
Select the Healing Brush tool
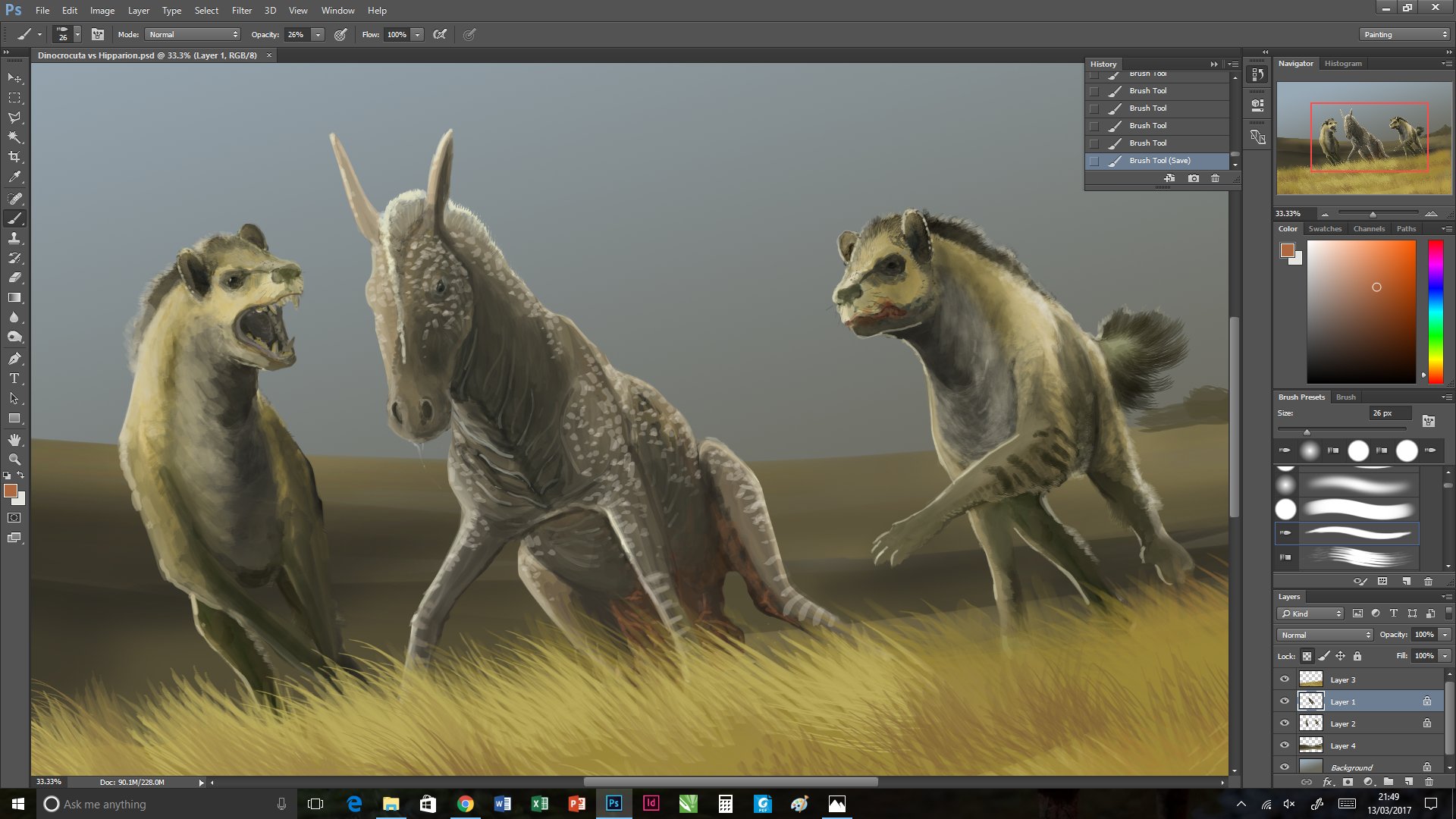point(14,198)
